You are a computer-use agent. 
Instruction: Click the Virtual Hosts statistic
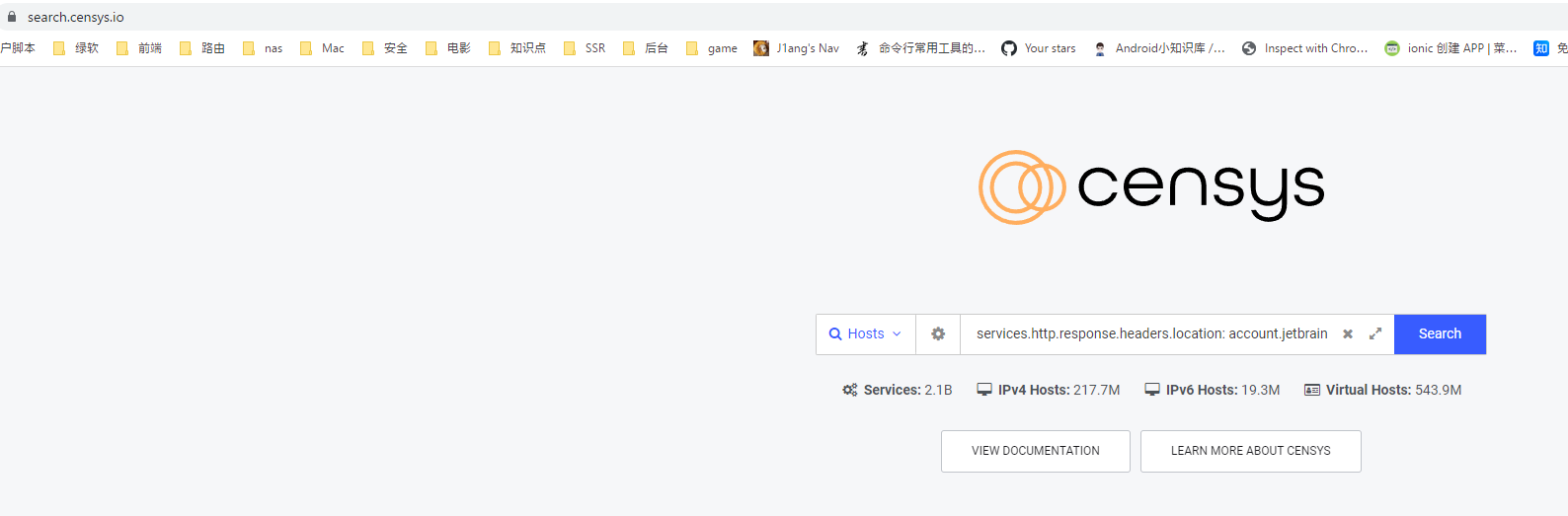(1382, 390)
